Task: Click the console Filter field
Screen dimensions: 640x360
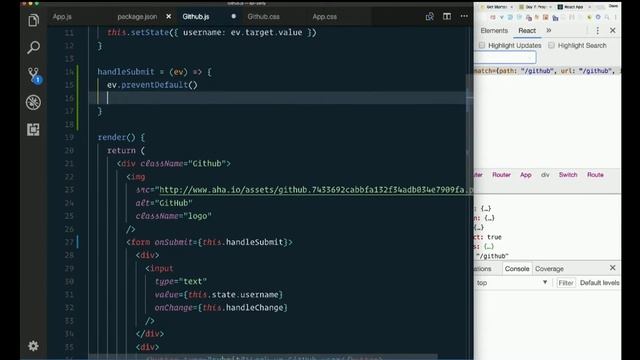Action: point(566,283)
